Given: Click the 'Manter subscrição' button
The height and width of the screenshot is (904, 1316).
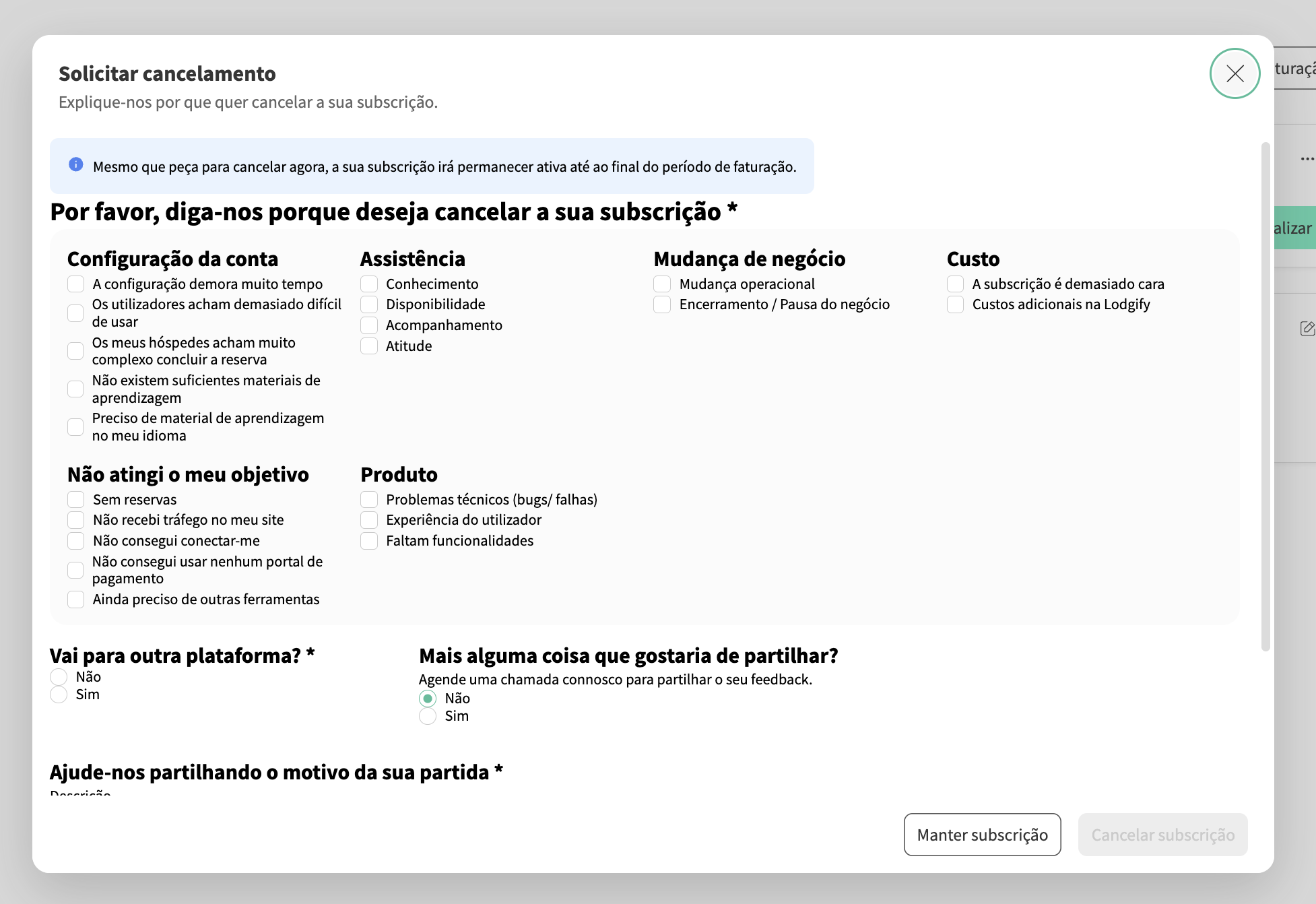Looking at the screenshot, I should [x=982, y=835].
